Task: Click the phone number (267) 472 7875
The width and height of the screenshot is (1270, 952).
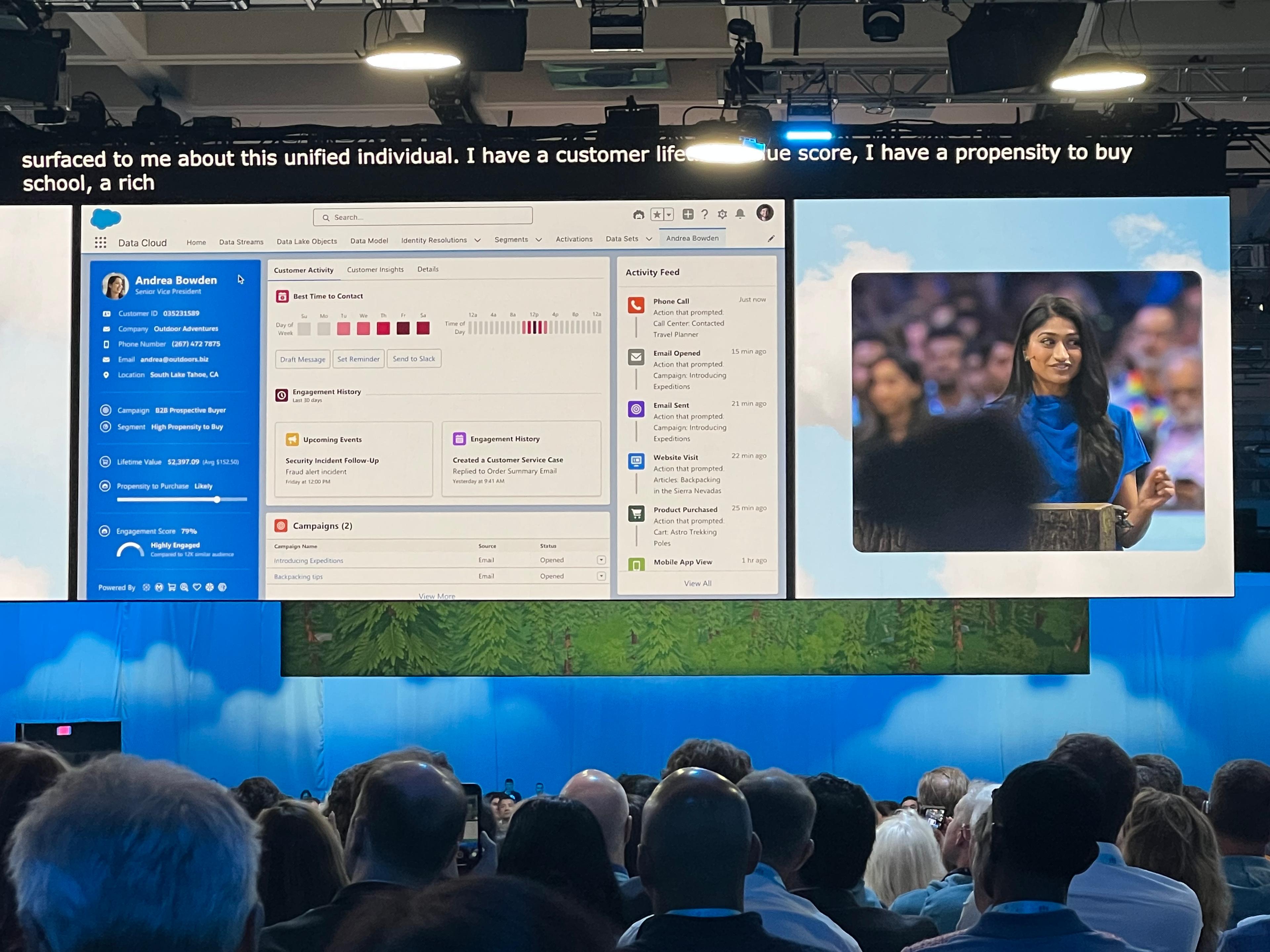Action: point(196,344)
